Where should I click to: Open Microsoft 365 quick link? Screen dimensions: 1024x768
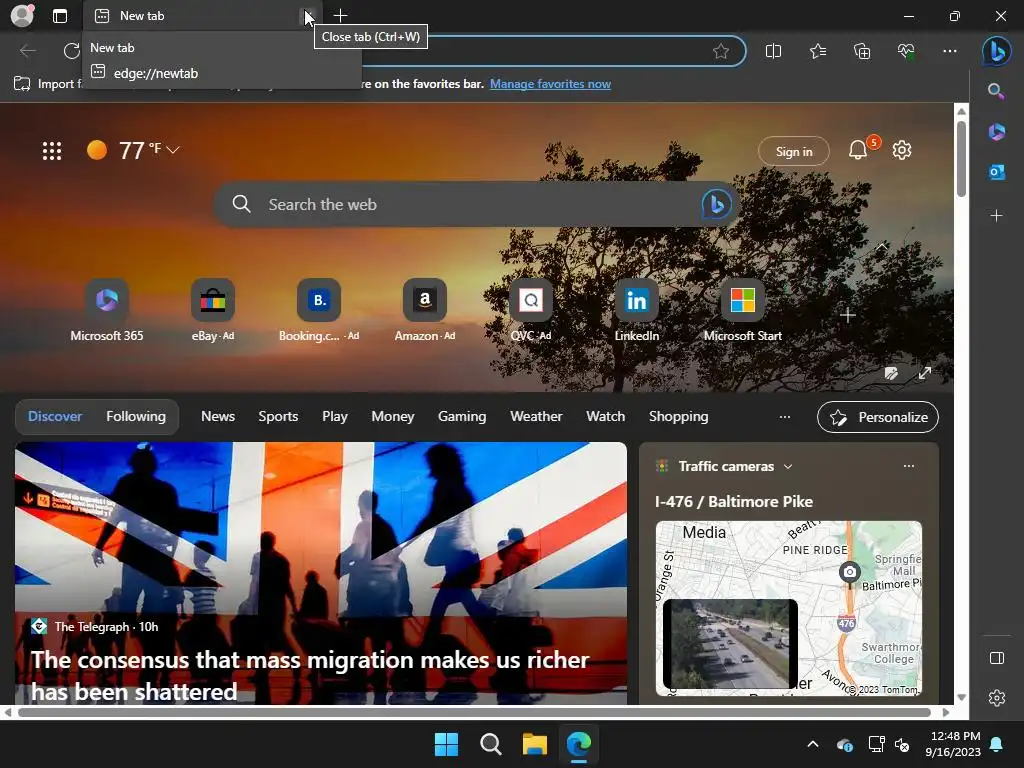pyautogui.click(x=107, y=311)
